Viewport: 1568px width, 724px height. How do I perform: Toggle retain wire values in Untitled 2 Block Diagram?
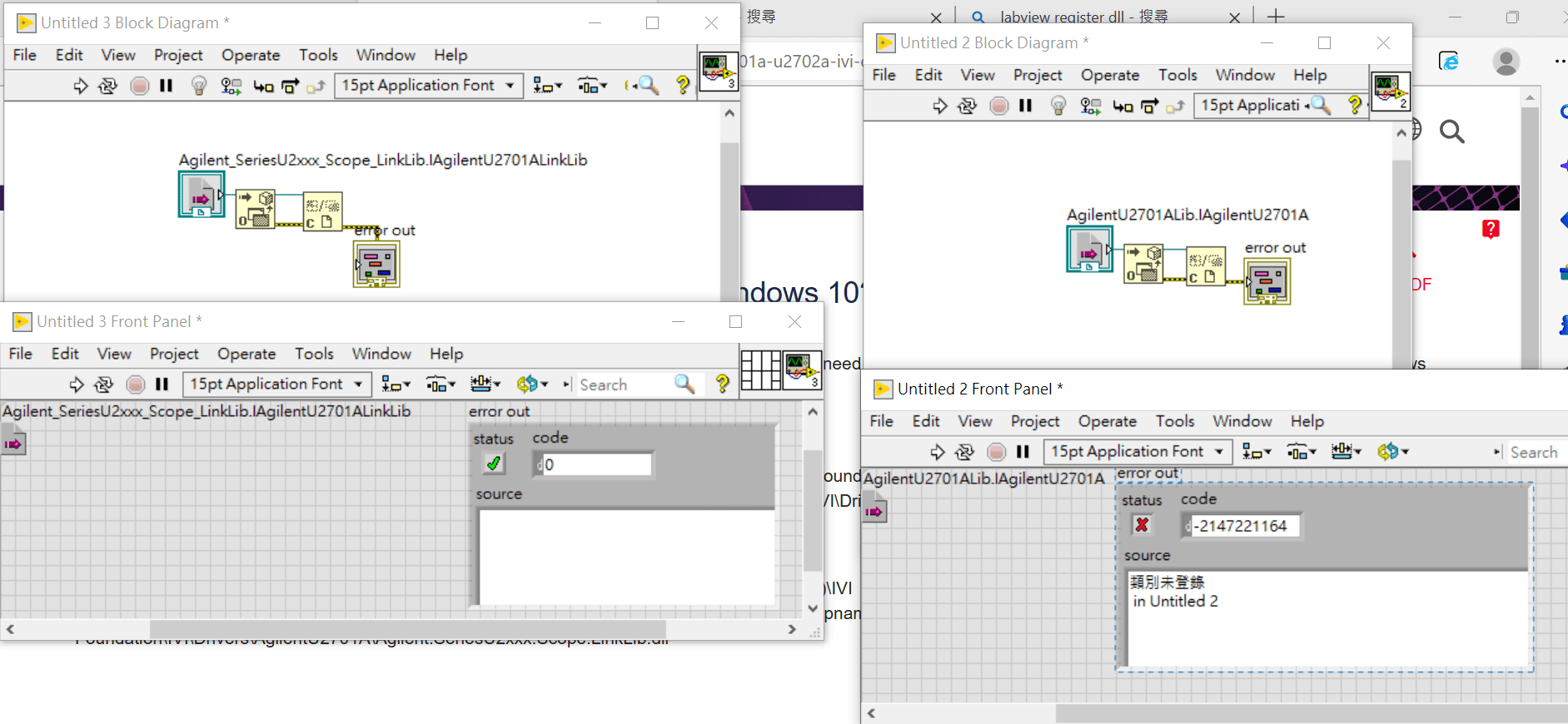[x=1090, y=106]
